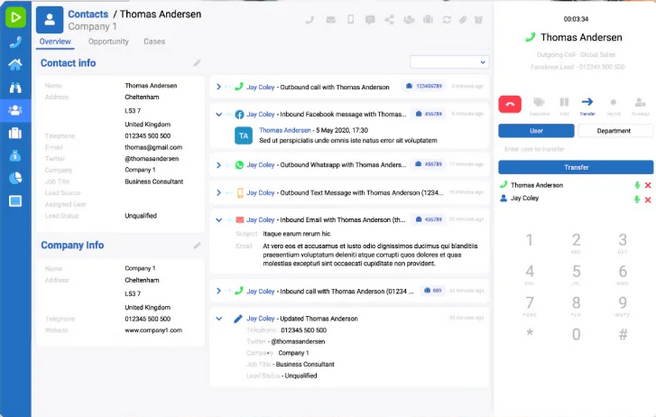Select the User transfer option
The width and height of the screenshot is (656, 417).
click(x=536, y=131)
